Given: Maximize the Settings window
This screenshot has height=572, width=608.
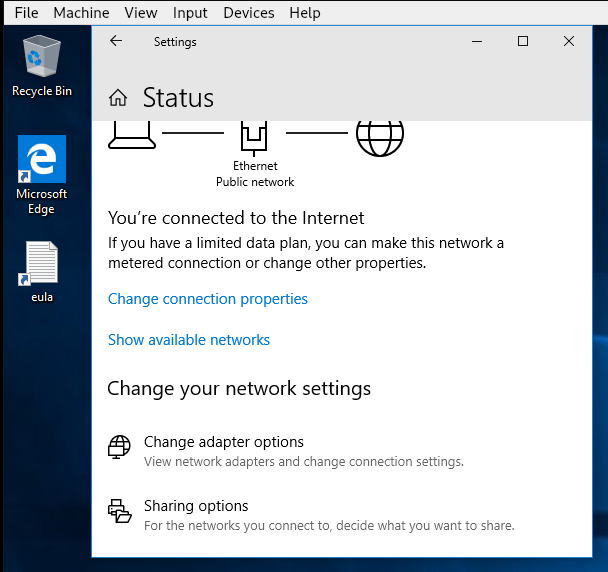Looking at the screenshot, I should 522,41.
